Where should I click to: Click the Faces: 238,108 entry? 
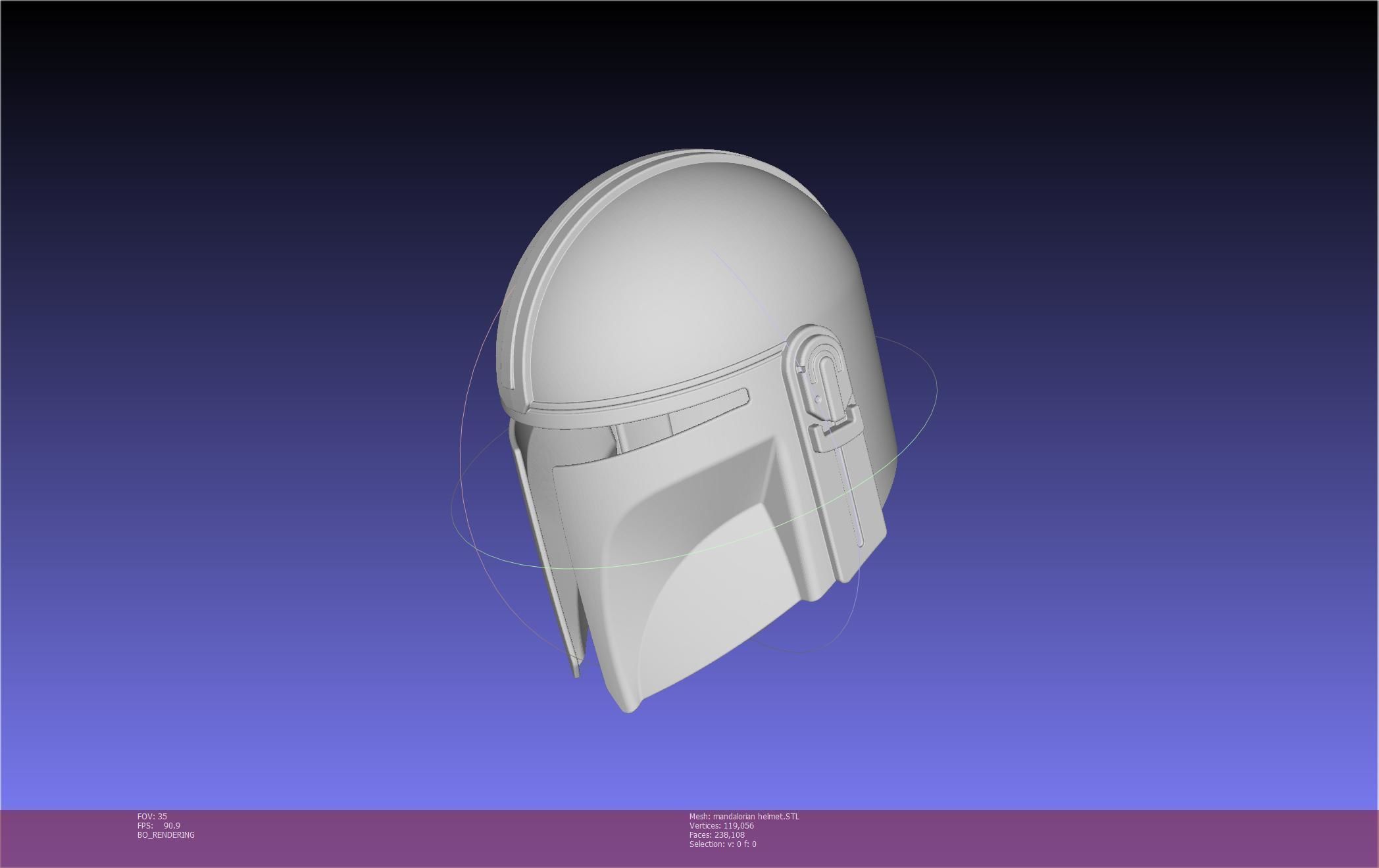coord(717,834)
